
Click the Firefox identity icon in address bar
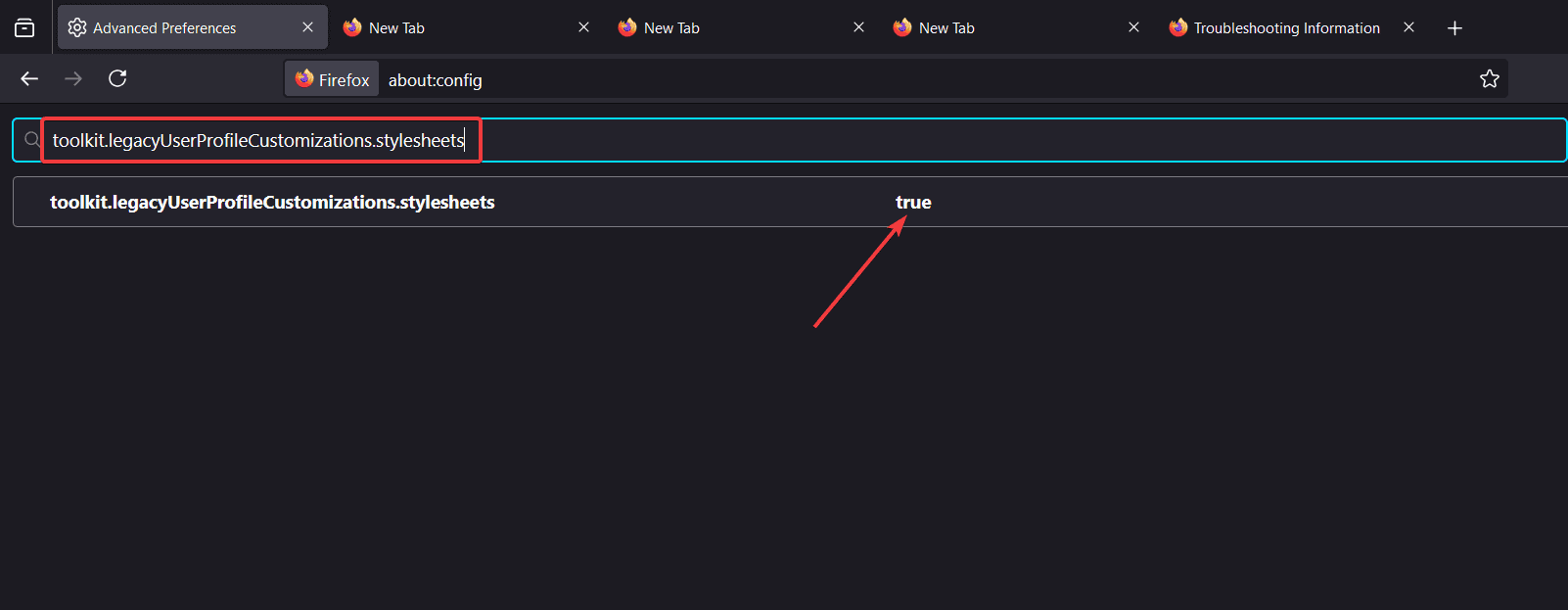(332, 79)
